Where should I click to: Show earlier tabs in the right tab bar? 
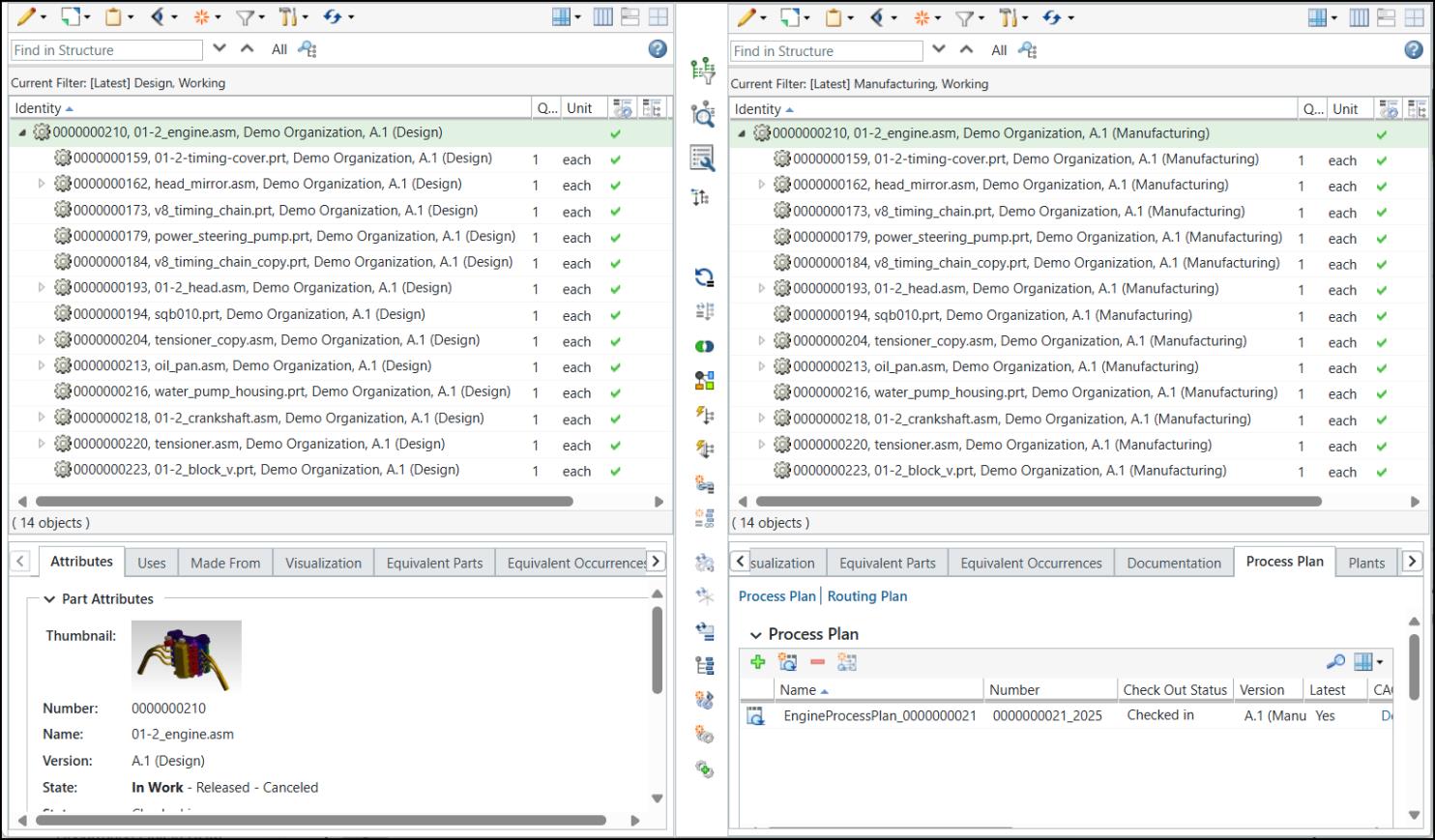740,562
